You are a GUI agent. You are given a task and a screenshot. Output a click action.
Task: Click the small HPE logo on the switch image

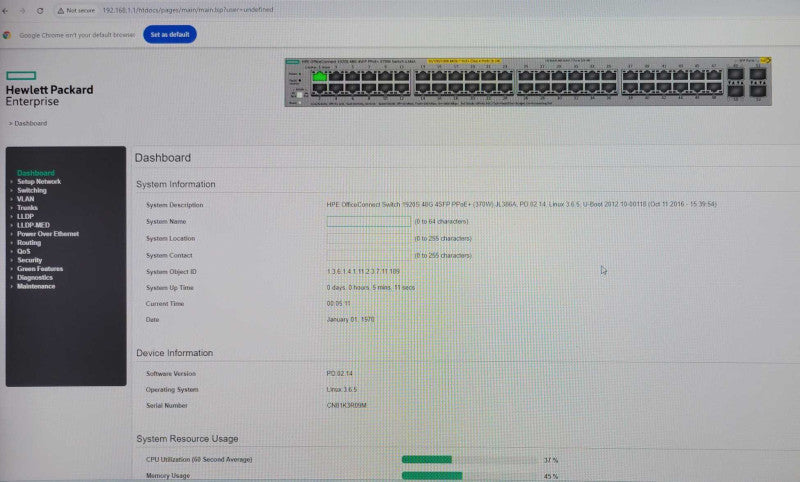click(x=292, y=62)
